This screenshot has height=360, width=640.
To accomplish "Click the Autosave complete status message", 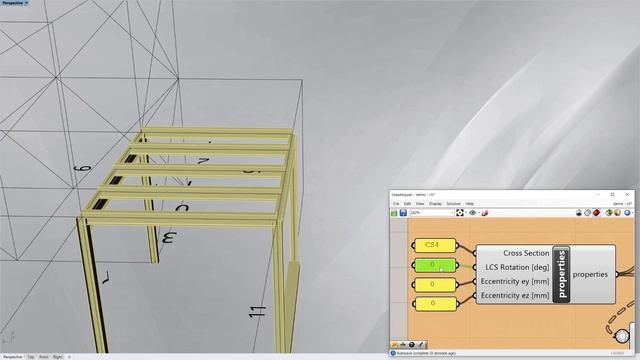I will coord(426,353).
